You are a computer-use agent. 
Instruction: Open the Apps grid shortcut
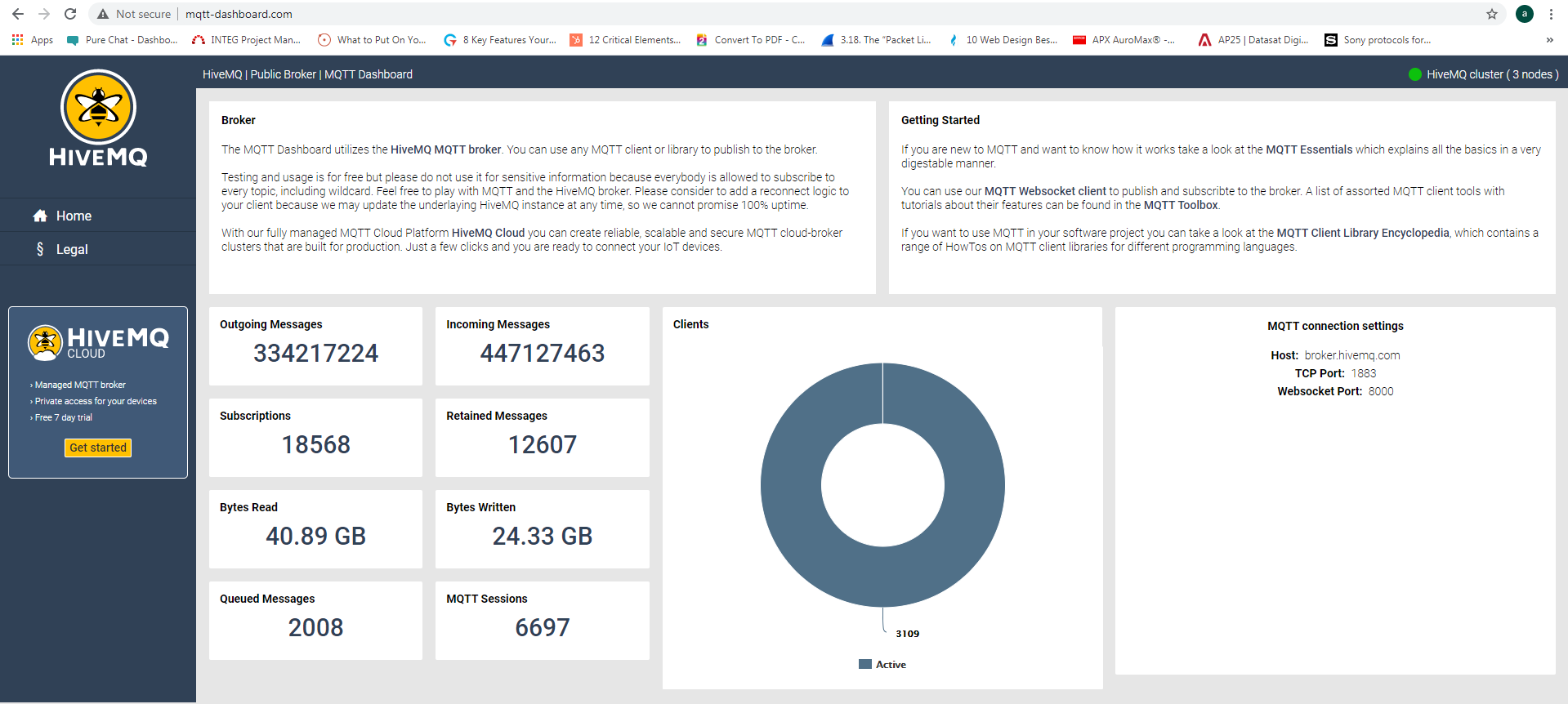click(33, 39)
